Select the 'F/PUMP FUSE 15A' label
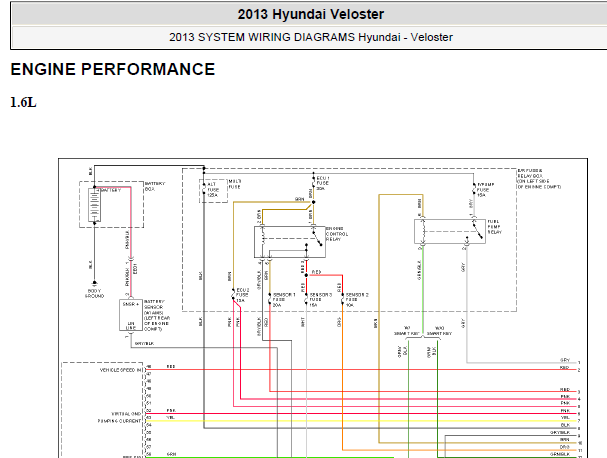Viewport: 607px width, 458px height. (485, 190)
